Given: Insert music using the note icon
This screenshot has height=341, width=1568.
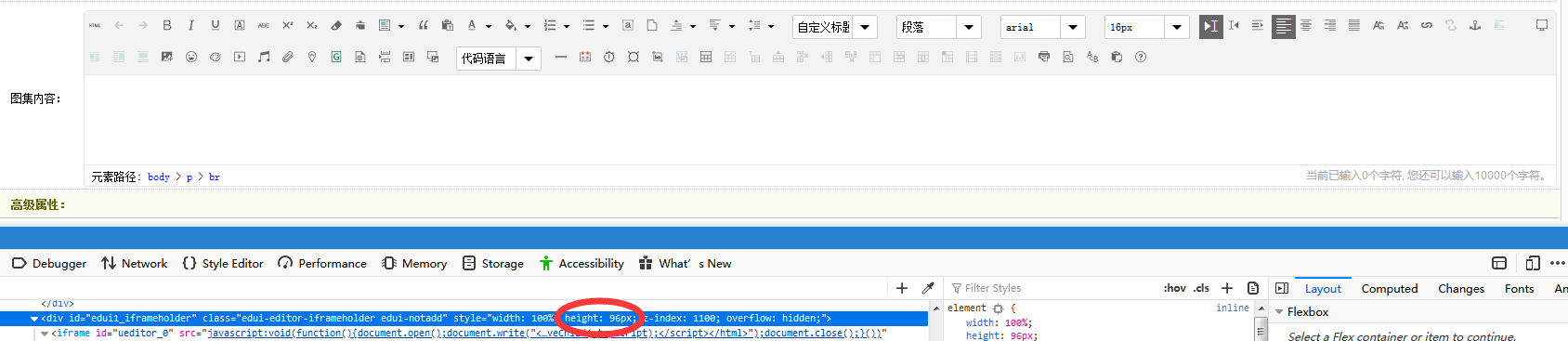Looking at the screenshot, I should point(264,57).
